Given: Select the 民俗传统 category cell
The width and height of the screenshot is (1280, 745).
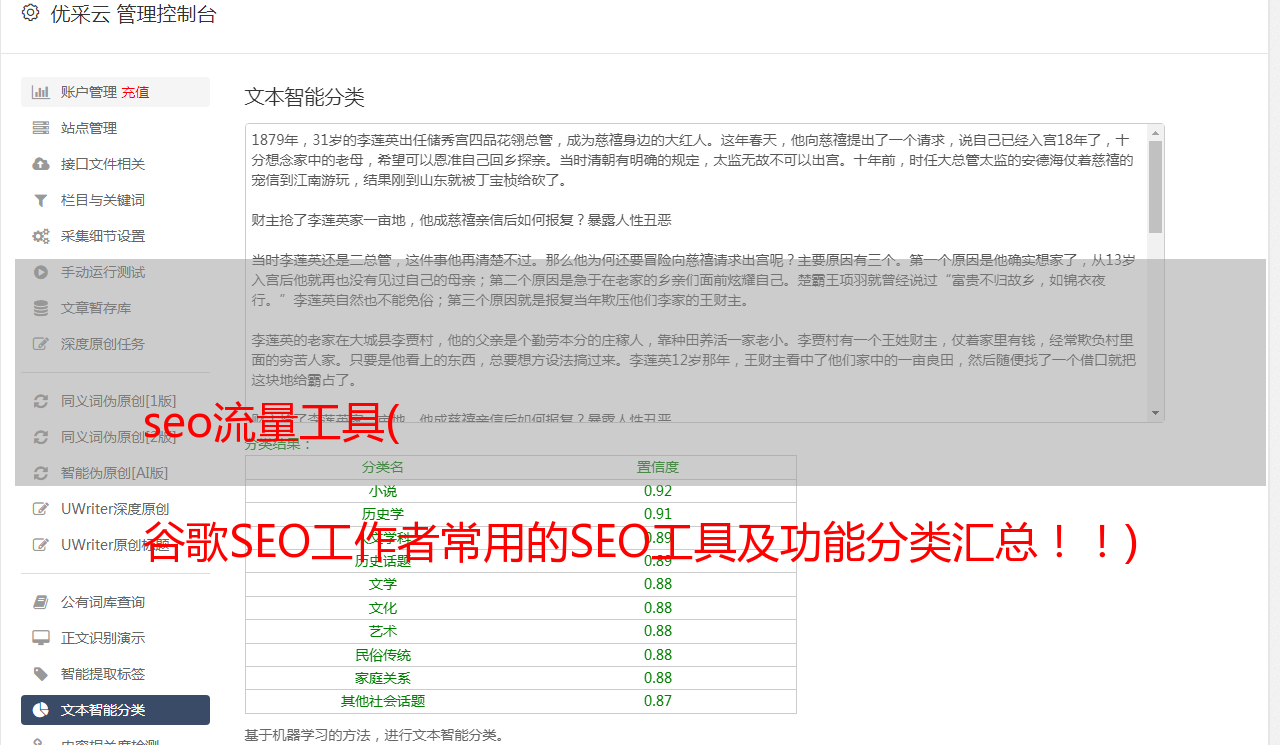Looking at the screenshot, I should [383, 655].
